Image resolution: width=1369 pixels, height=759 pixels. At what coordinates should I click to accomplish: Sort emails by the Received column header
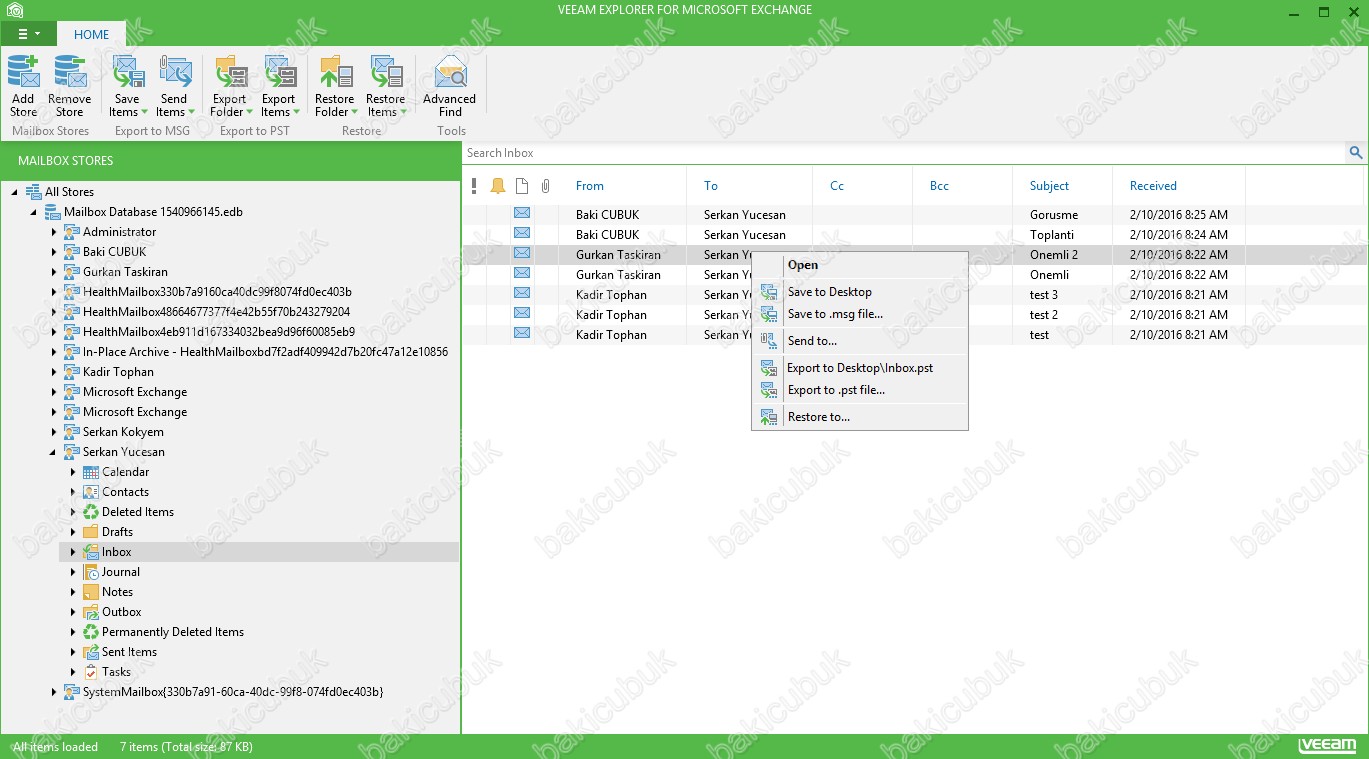click(1153, 186)
